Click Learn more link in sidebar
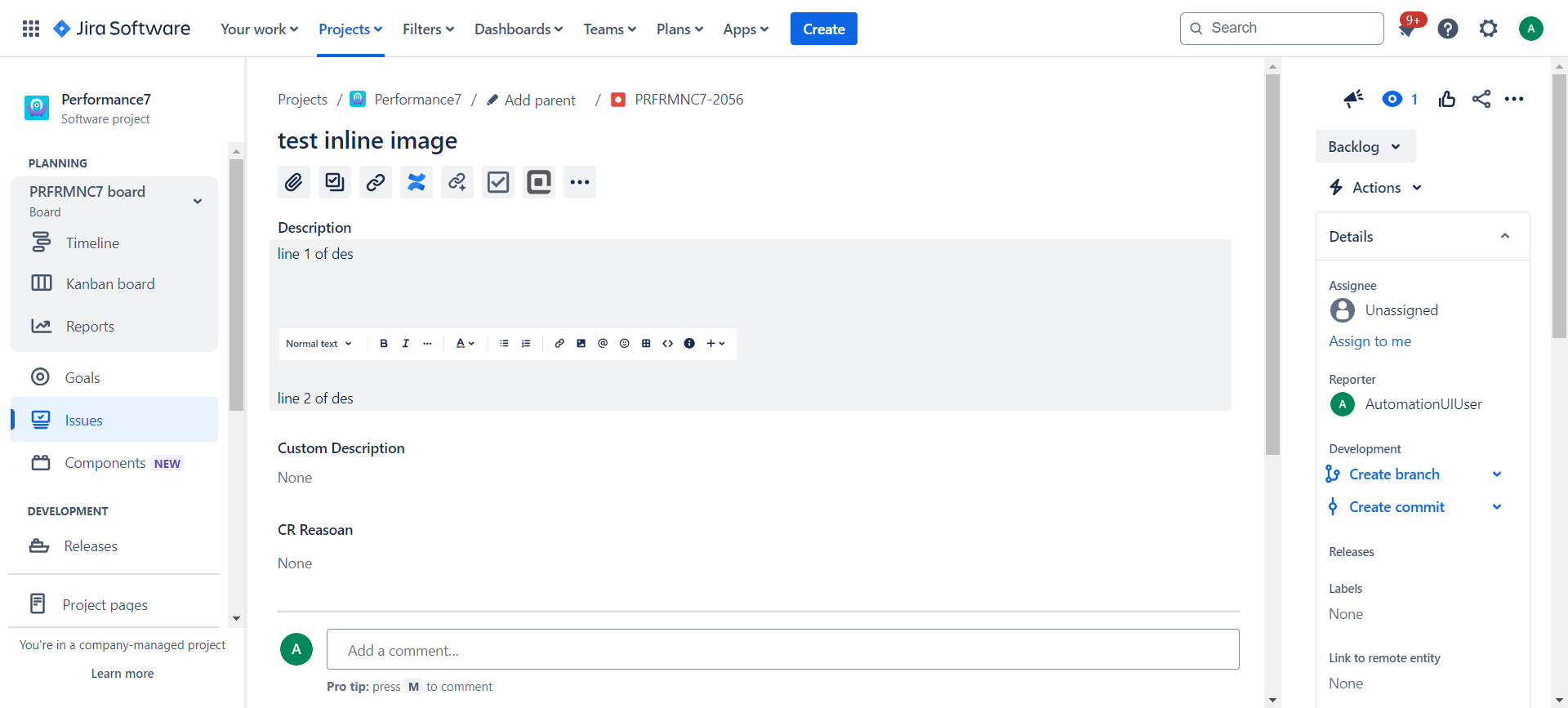This screenshot has height=708, width=1568. click(x=122, y=674)
